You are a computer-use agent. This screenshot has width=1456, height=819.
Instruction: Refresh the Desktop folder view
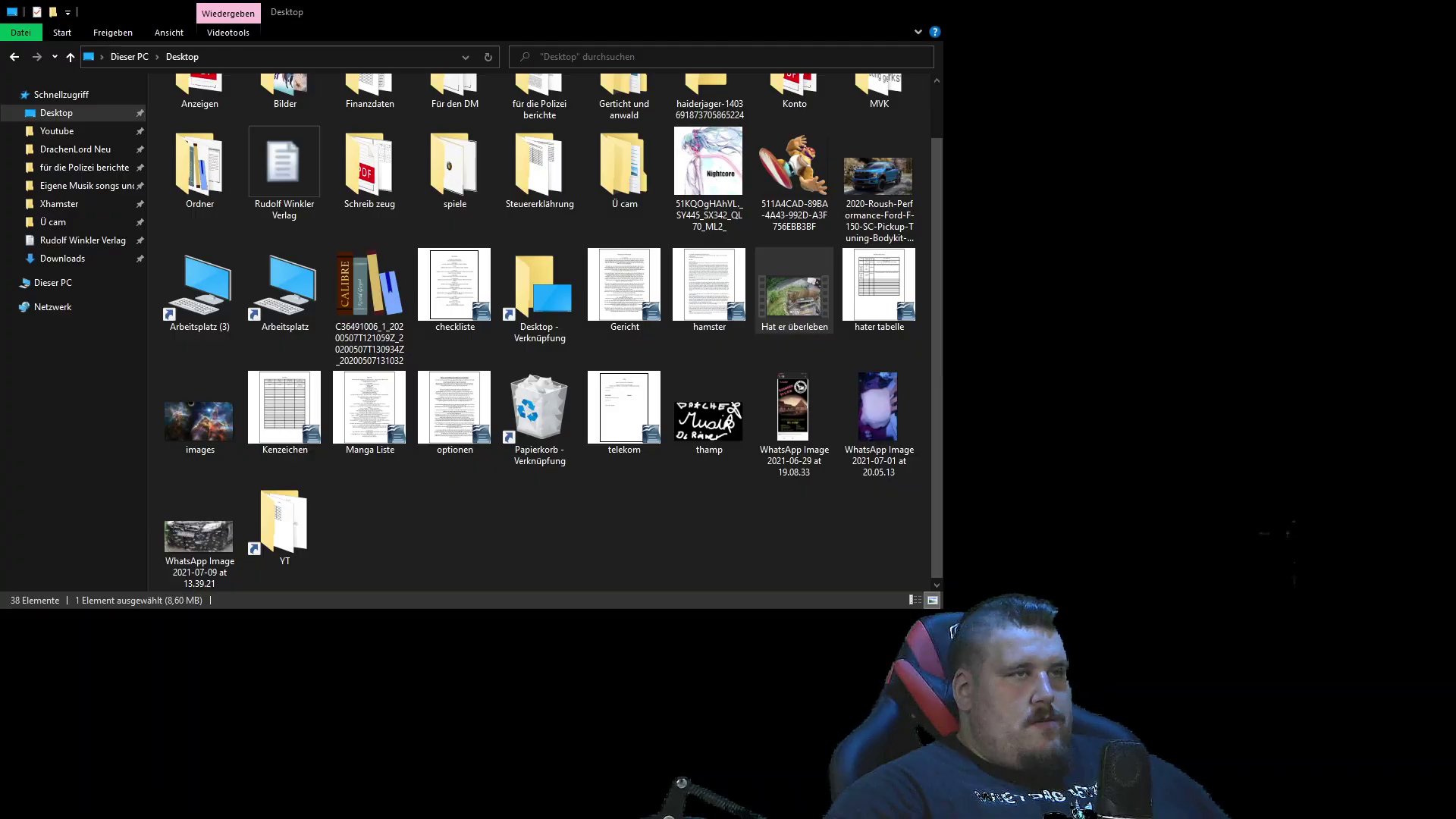(488, 57)
